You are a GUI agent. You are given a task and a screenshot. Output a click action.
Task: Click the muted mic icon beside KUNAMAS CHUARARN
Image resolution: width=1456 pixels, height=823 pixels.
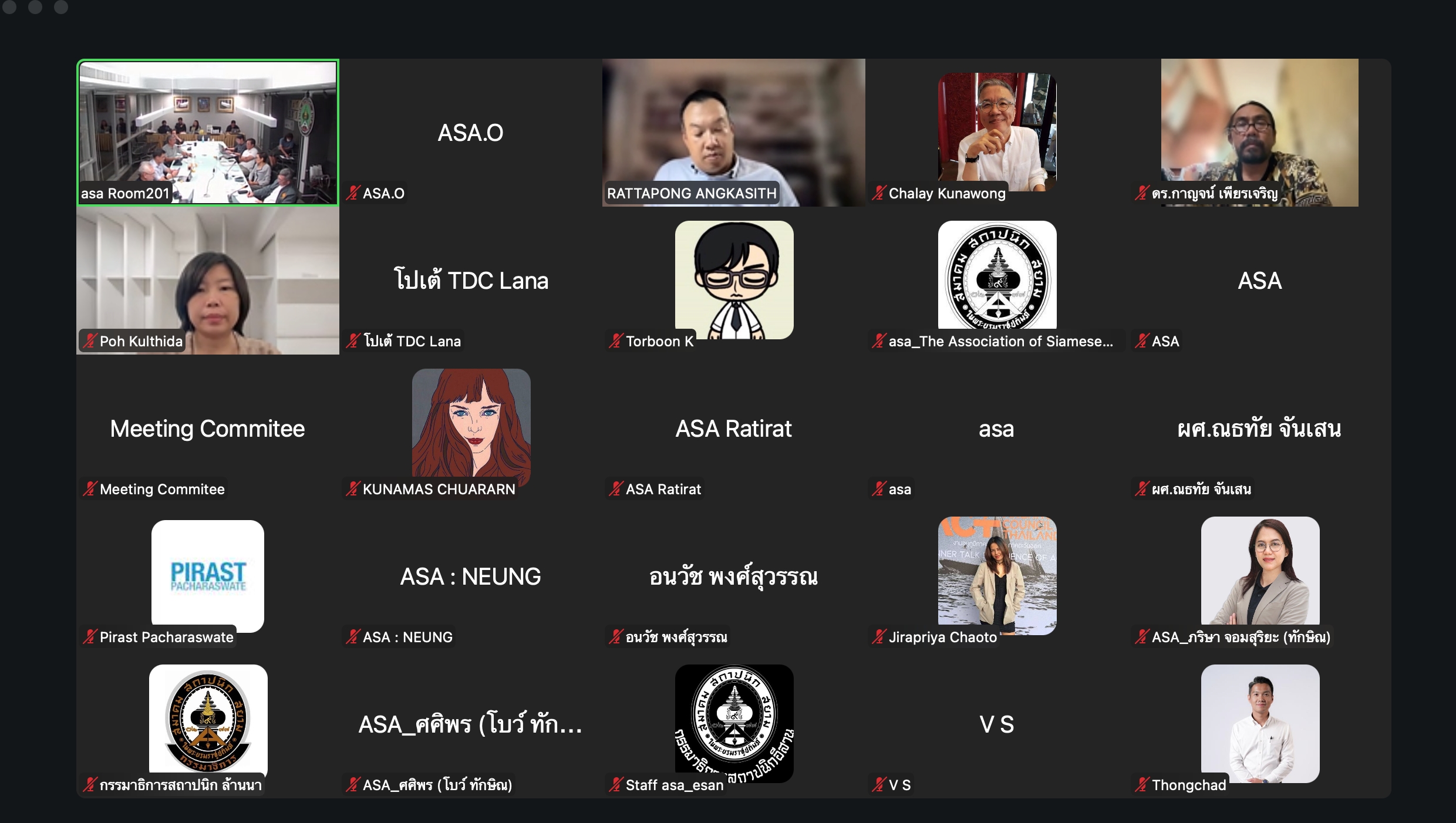[x=353, y=489]
